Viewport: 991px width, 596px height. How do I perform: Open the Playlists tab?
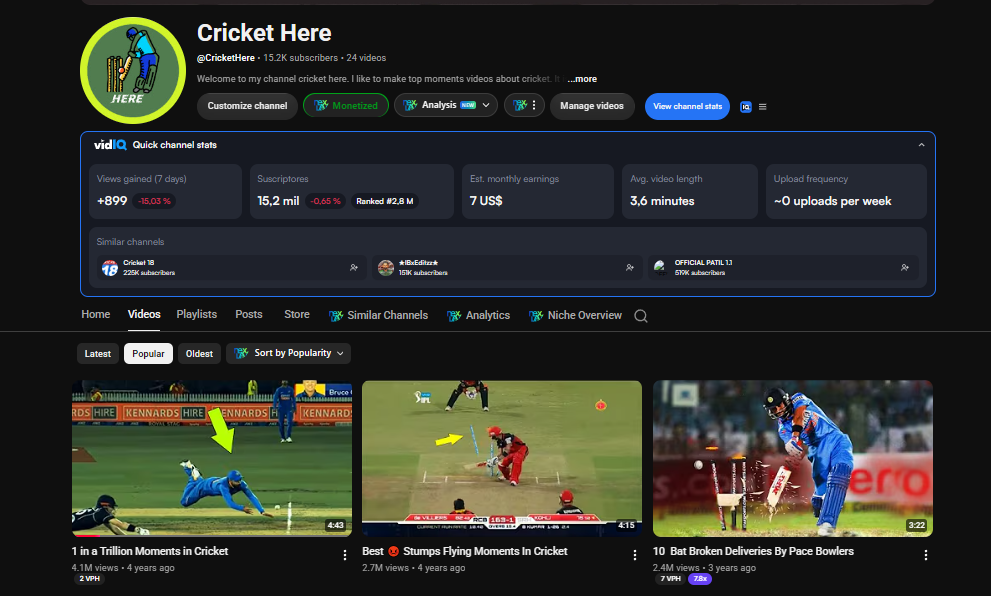click(197, 314)
